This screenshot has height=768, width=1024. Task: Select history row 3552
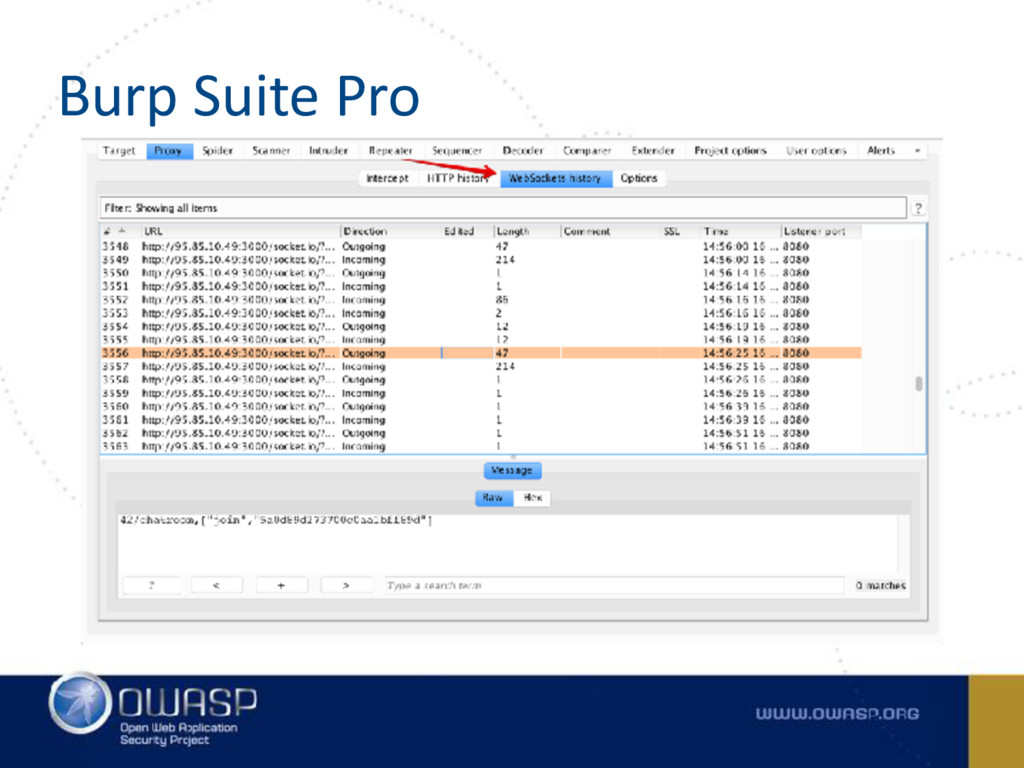pyautogui.click(x=481, y=300)
